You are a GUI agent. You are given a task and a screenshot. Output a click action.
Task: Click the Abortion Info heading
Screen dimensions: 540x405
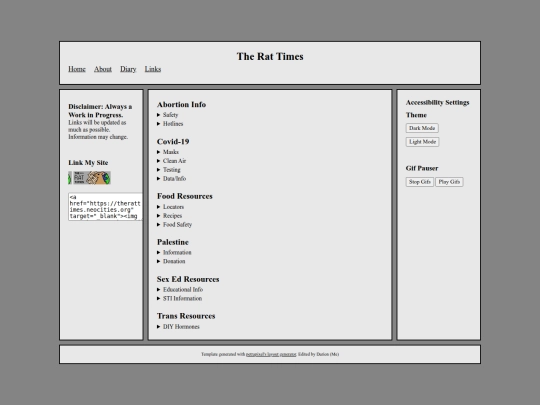(x=181, y=104)
